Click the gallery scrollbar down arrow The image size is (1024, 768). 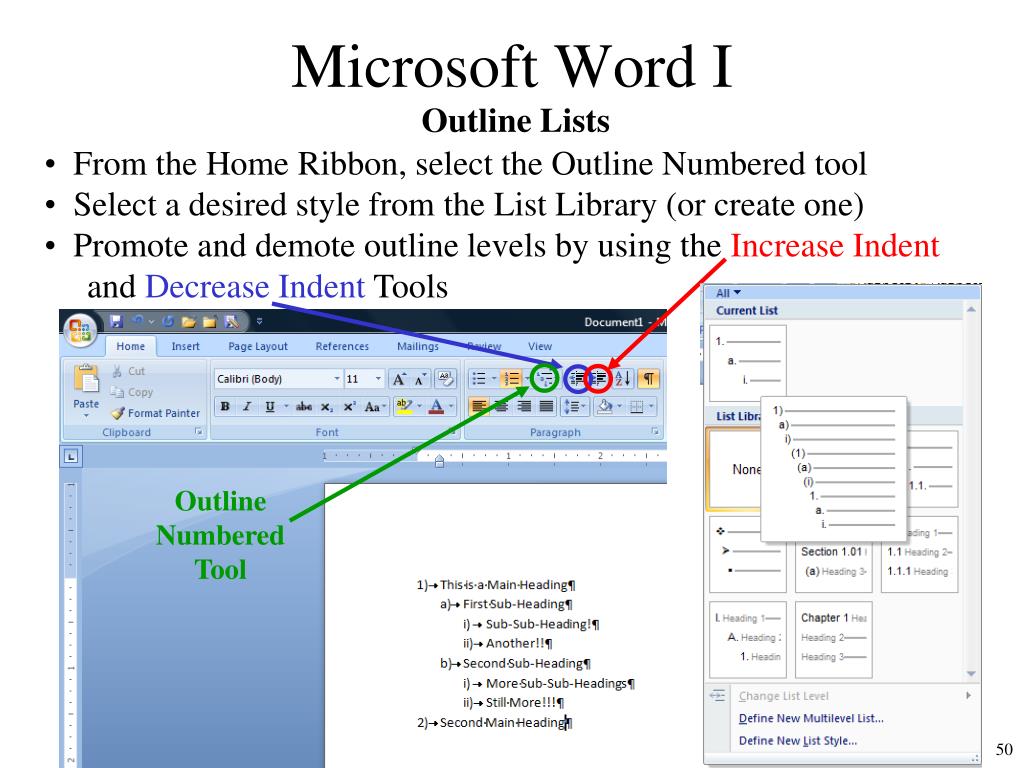pyautogui.click(x=971, y=673)
